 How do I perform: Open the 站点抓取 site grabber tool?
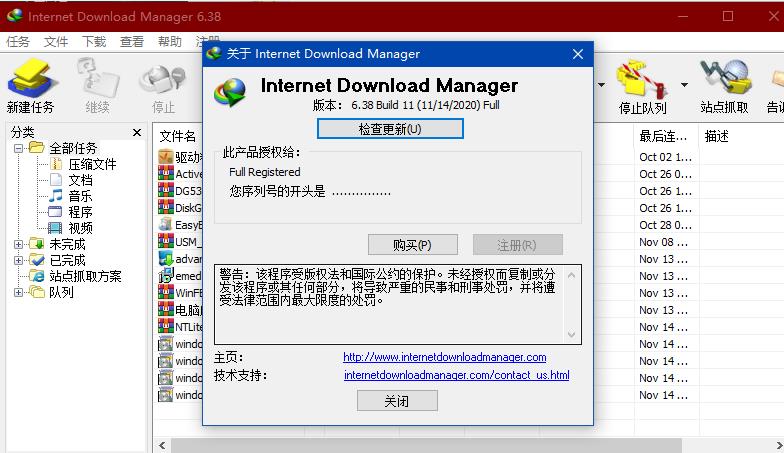coord(724,85)
